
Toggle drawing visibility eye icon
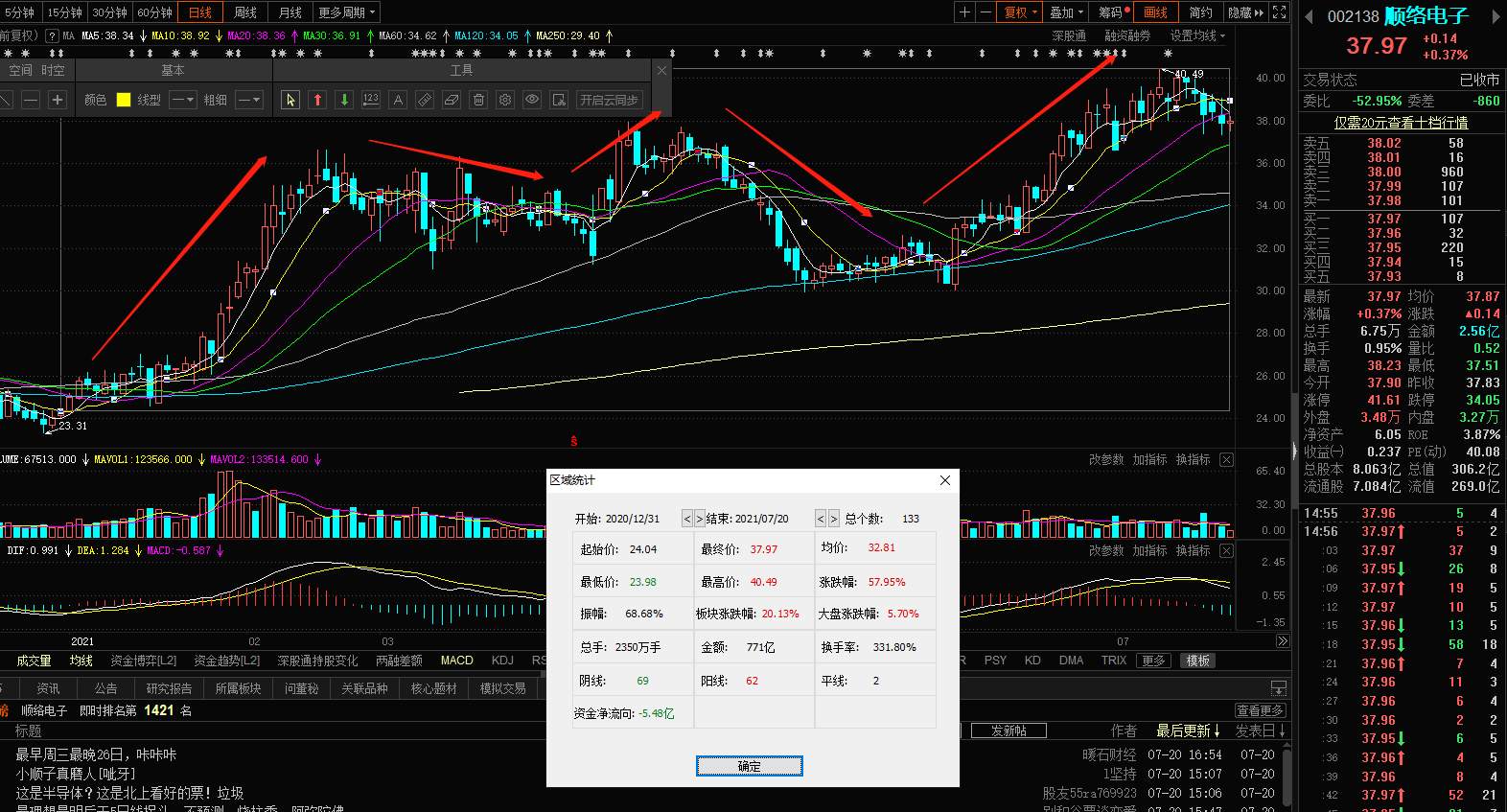(x=532, y=100)
